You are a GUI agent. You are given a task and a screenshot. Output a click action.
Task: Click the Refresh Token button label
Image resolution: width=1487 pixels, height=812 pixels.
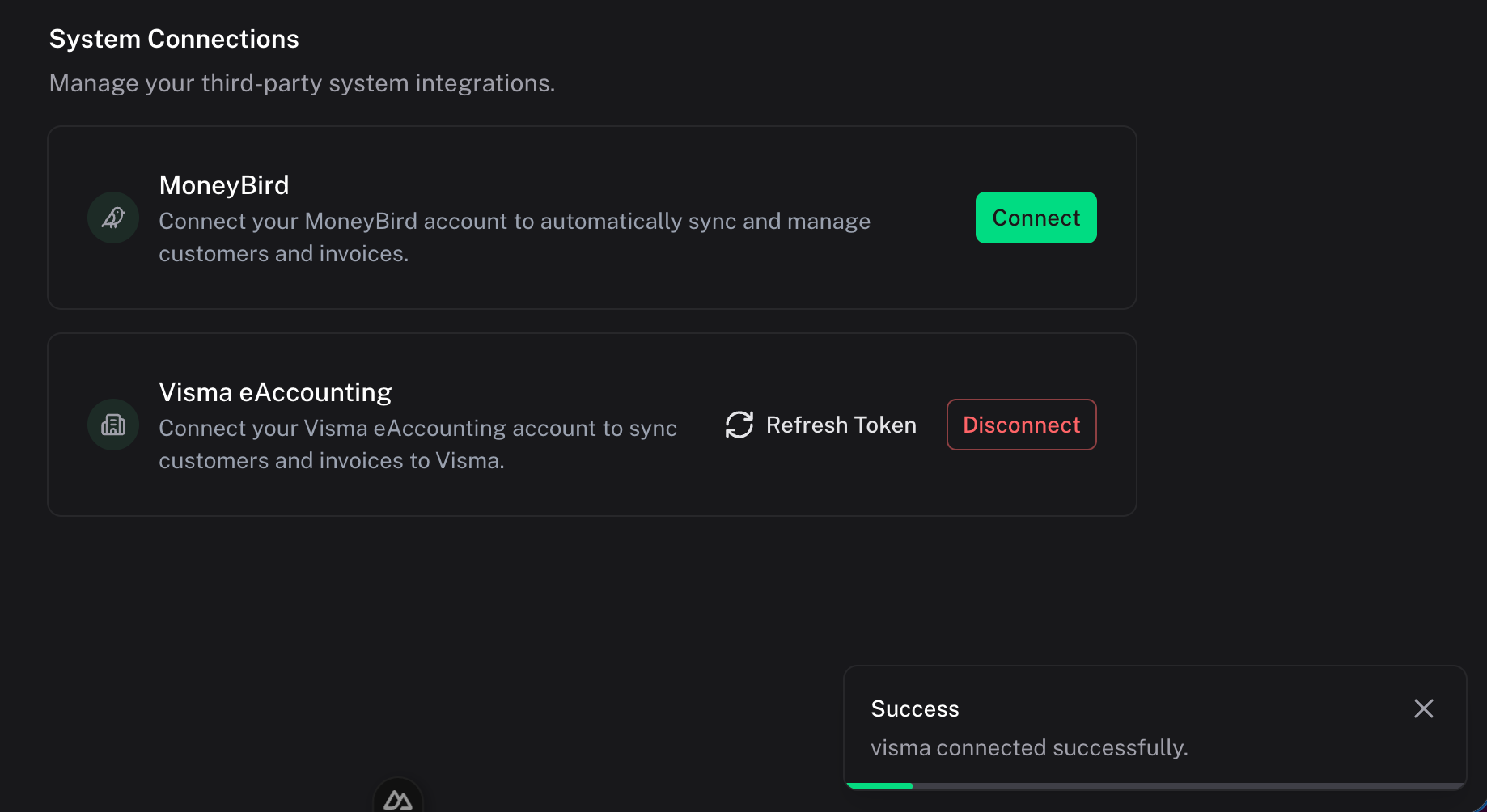pyautogui.click(x=841, y=425)
